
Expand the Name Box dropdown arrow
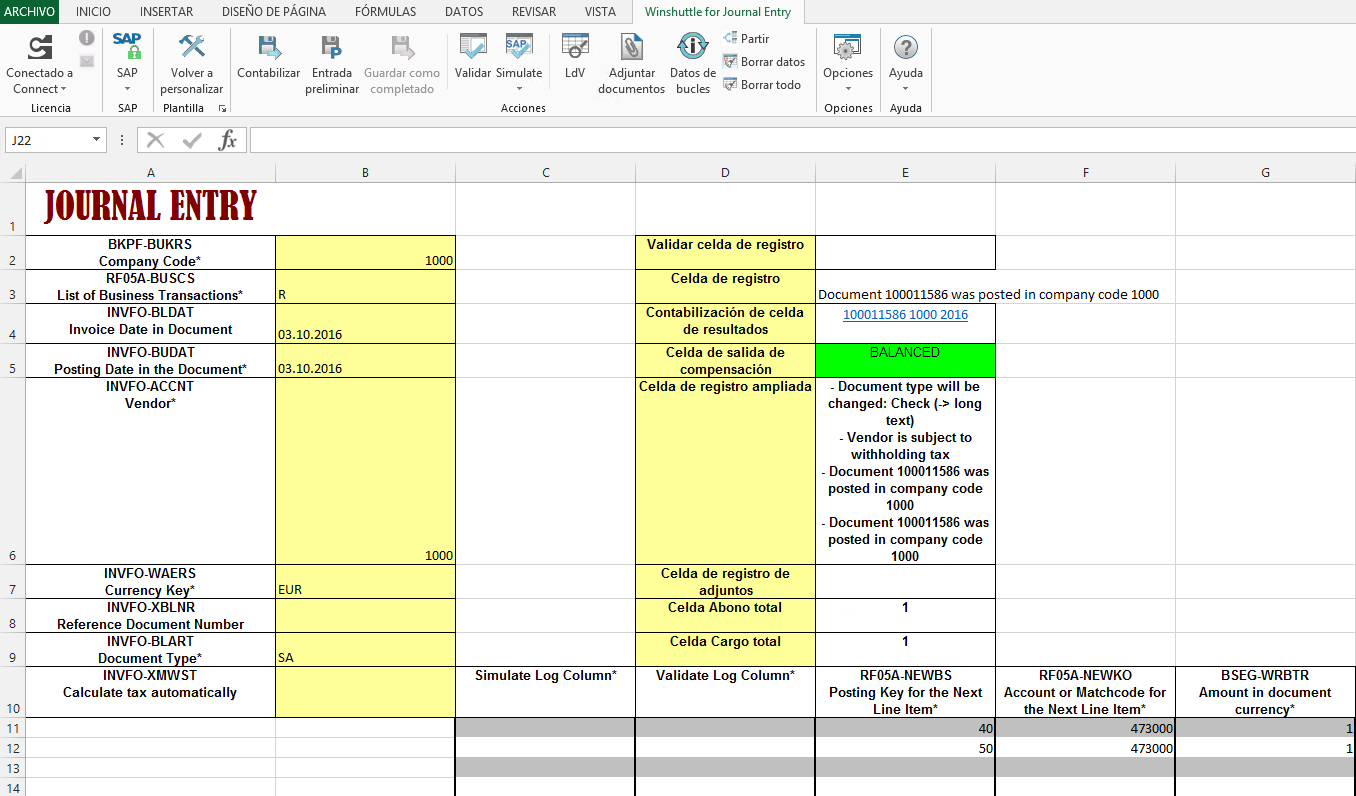point(97,140)
